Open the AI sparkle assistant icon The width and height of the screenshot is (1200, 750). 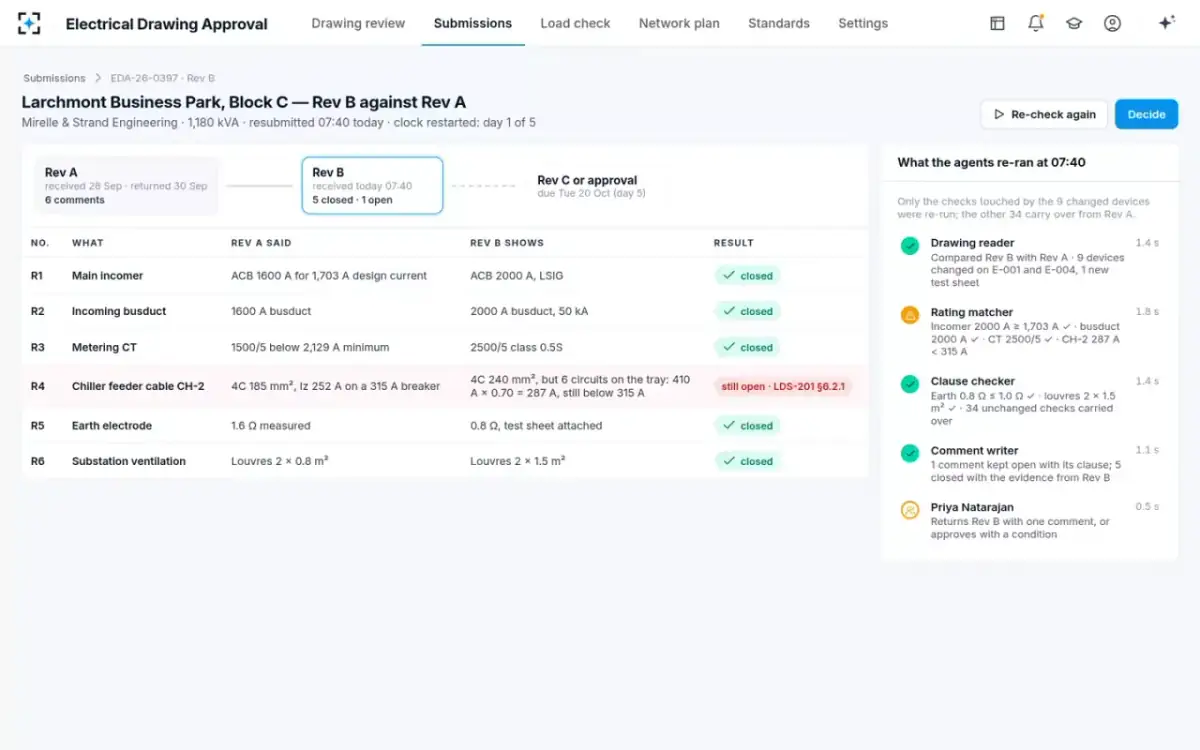click(x=1166, y=23)
